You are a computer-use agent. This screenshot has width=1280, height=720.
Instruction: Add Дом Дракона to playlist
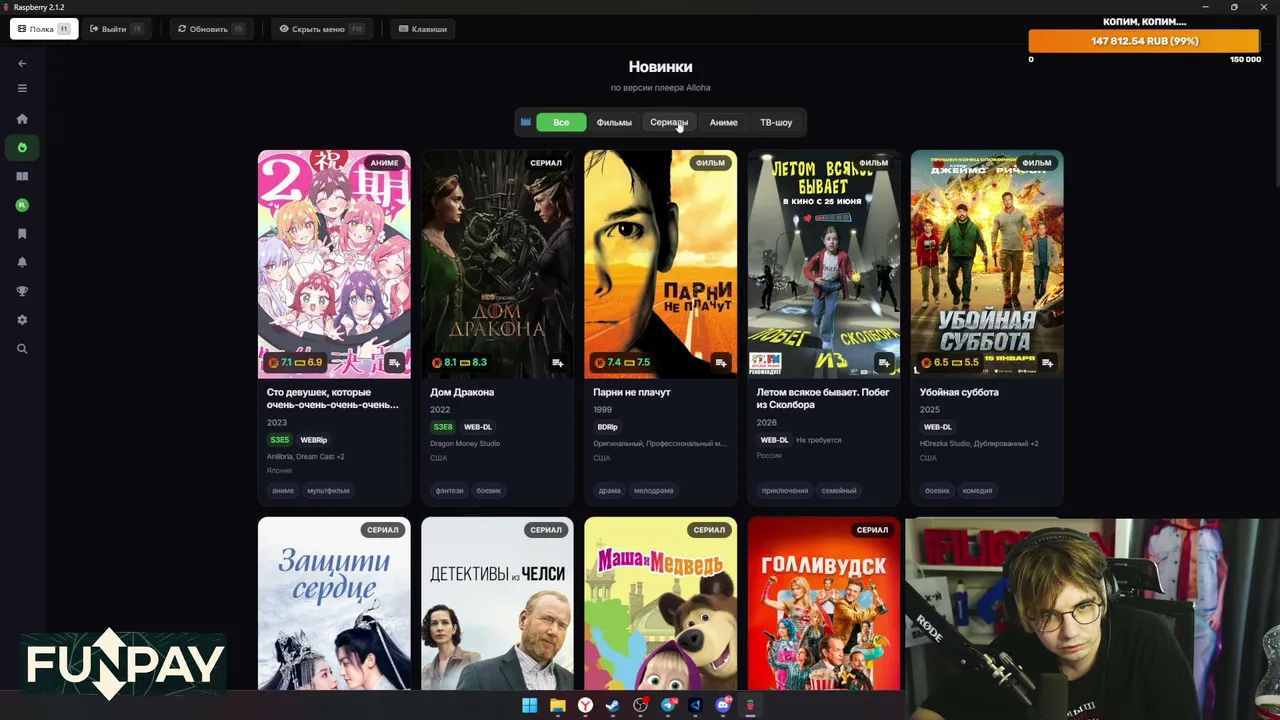click(x=558, y=363)
